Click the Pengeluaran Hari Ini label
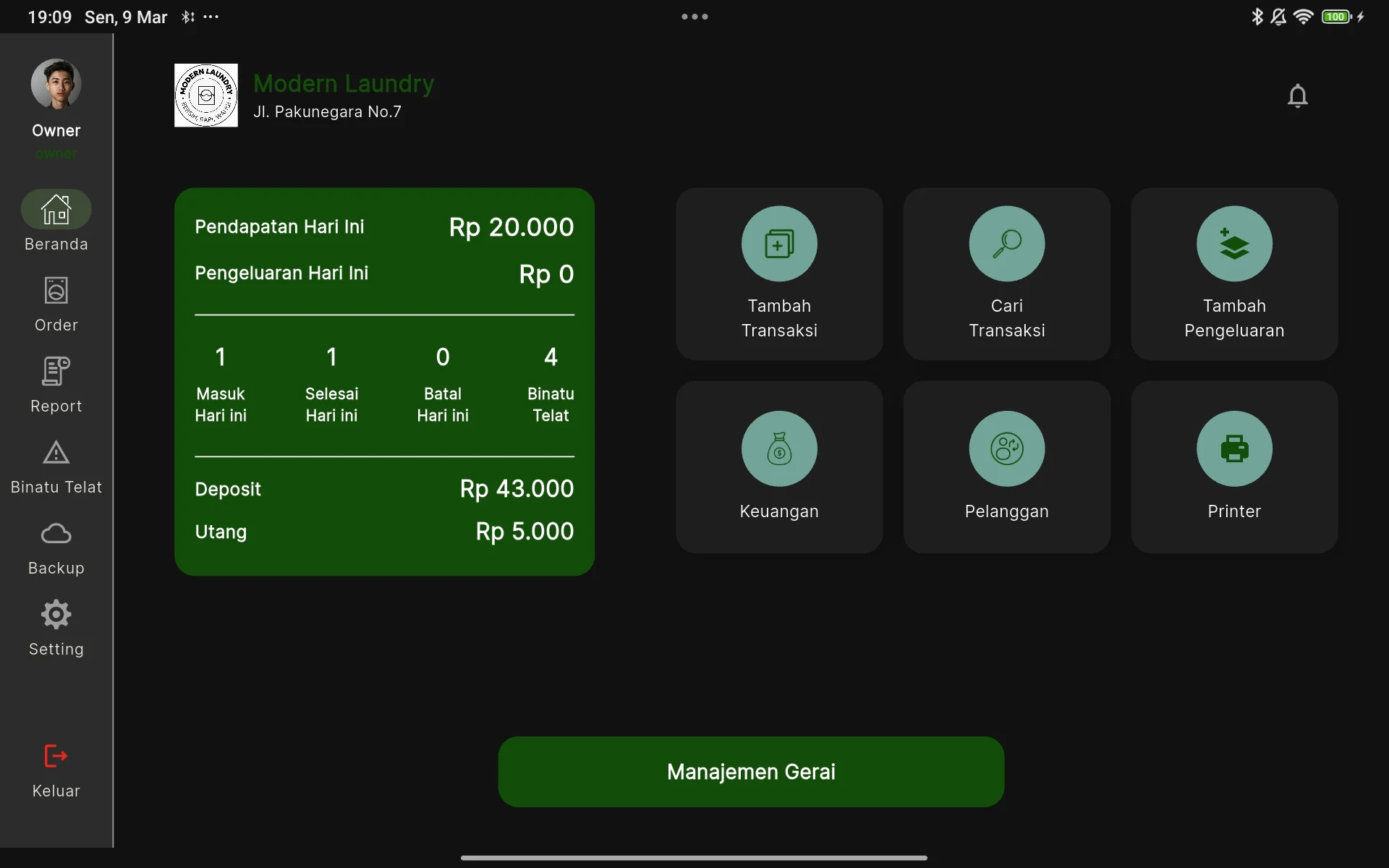This screenshot has width=1389, height=868. click(281, 273)
